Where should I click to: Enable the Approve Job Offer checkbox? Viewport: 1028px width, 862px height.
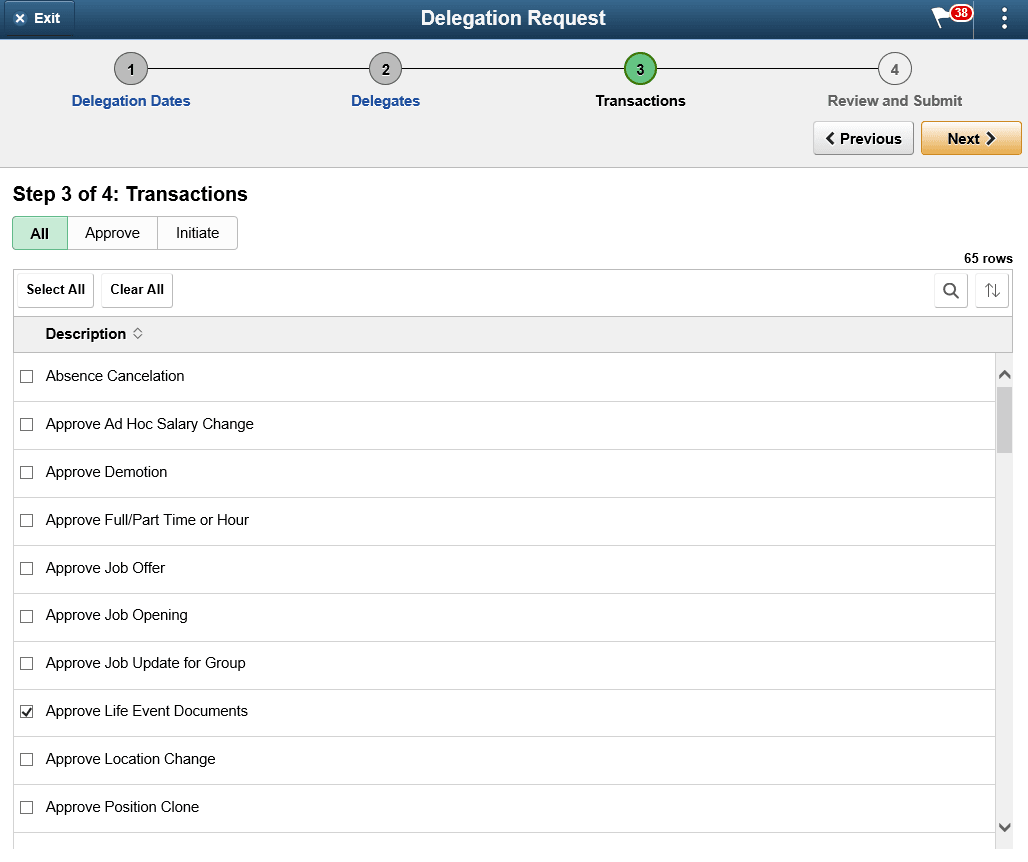pos(26,567)
